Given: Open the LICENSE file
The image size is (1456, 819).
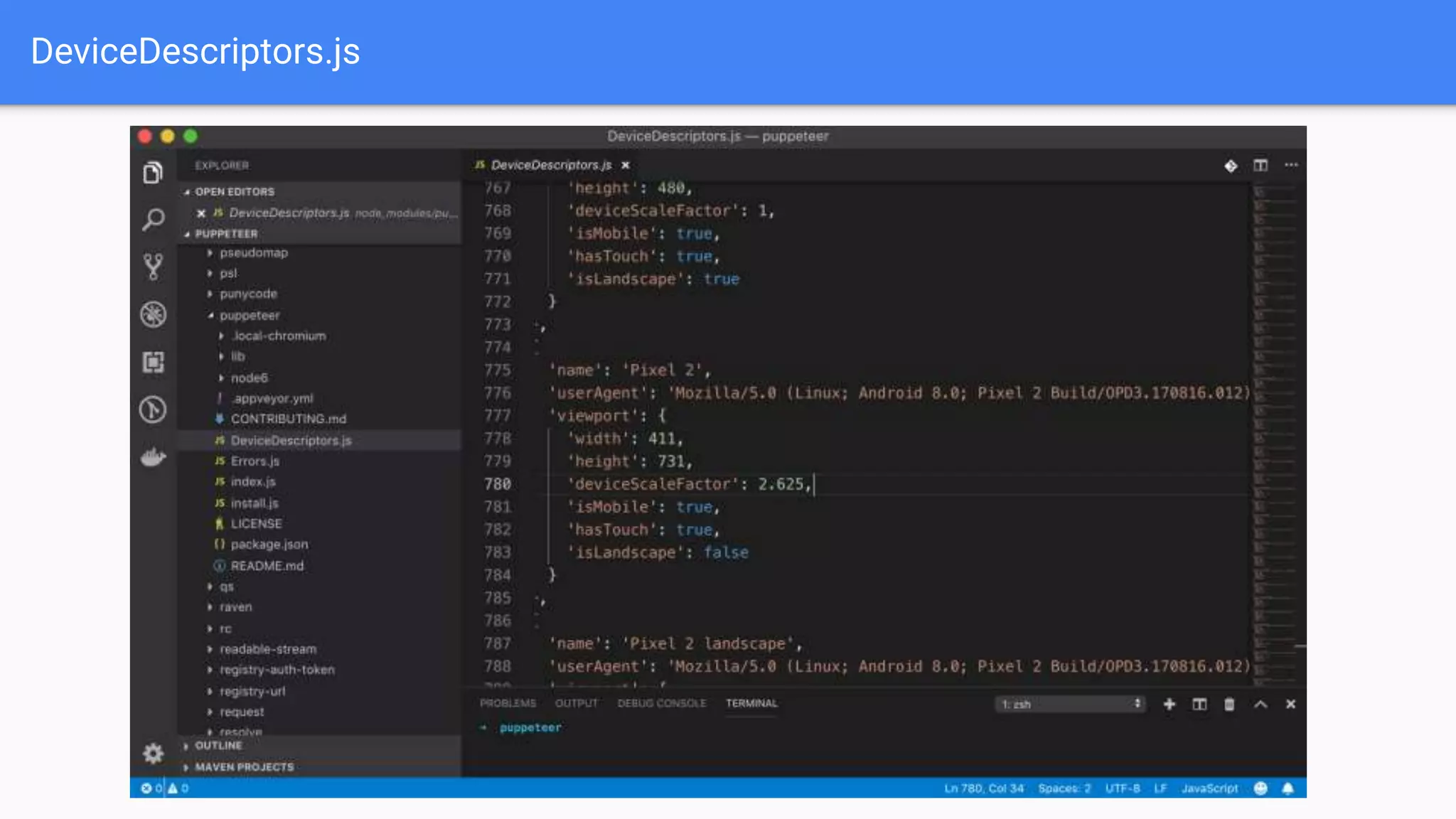Looking at the screenshot, I should point(256,524).
